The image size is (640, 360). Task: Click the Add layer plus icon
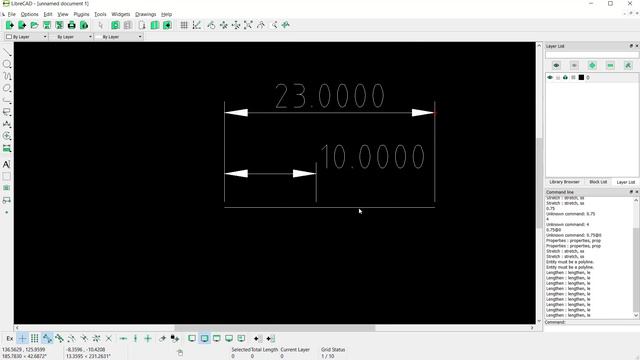[x=592, y=65]
